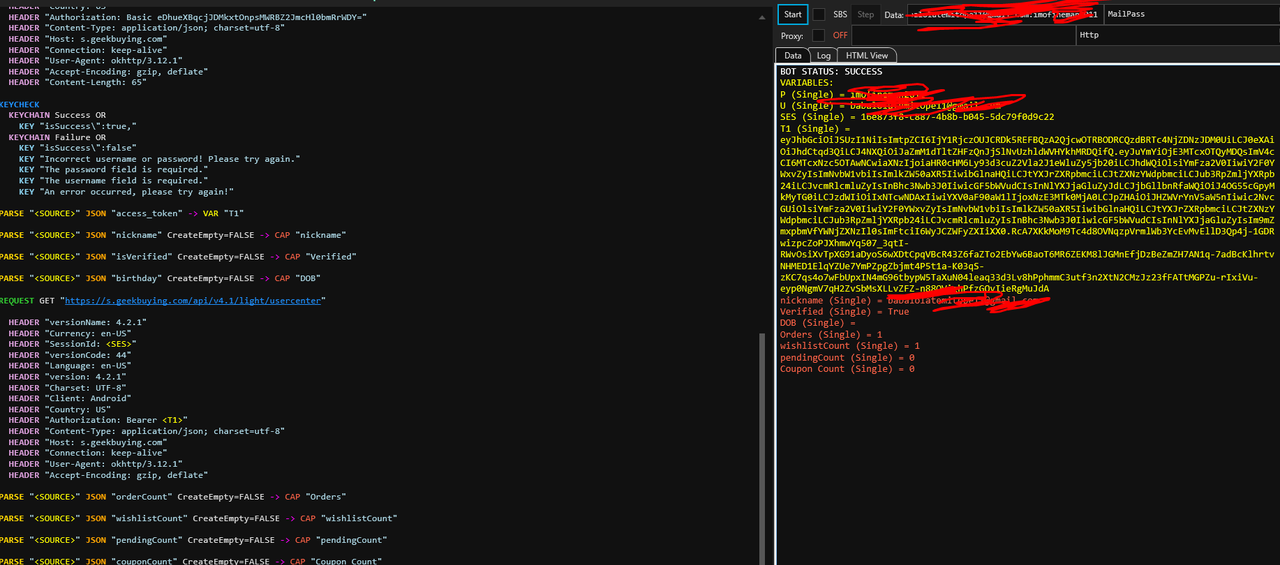Select the 'BOT STATUS: SUCCESS' line
Viewport: 1280px width, 565px height.
(831, 72)
